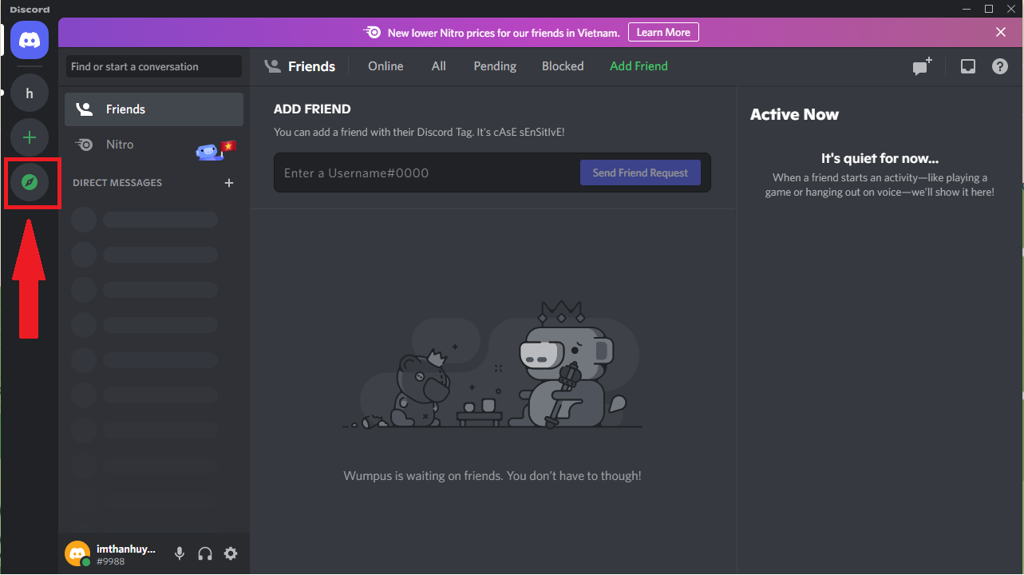Open Discord home via the logo icon
The image size is (1024, 575).
tap(29, 40)
